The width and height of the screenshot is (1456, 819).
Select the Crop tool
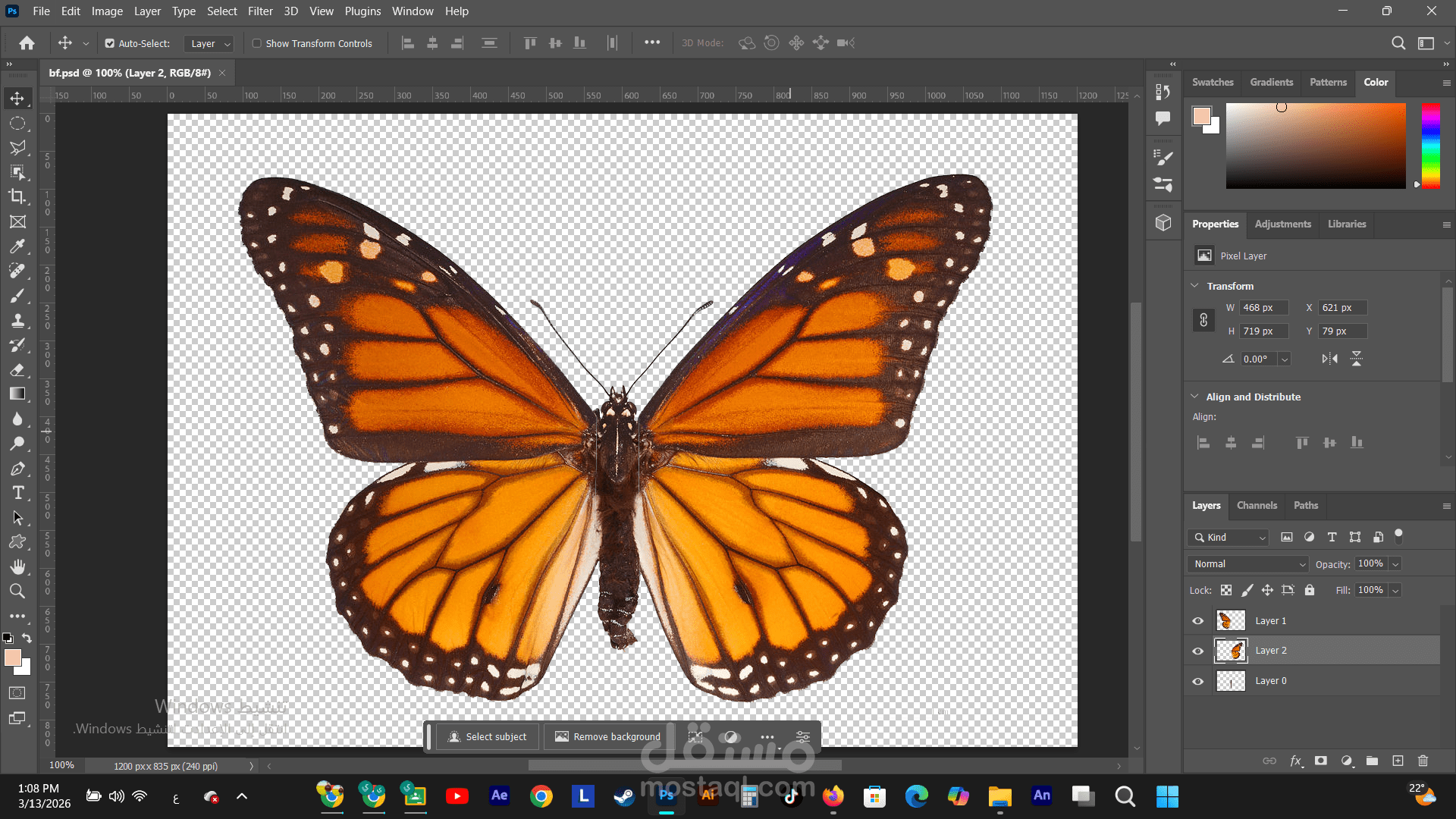[17, 196]
